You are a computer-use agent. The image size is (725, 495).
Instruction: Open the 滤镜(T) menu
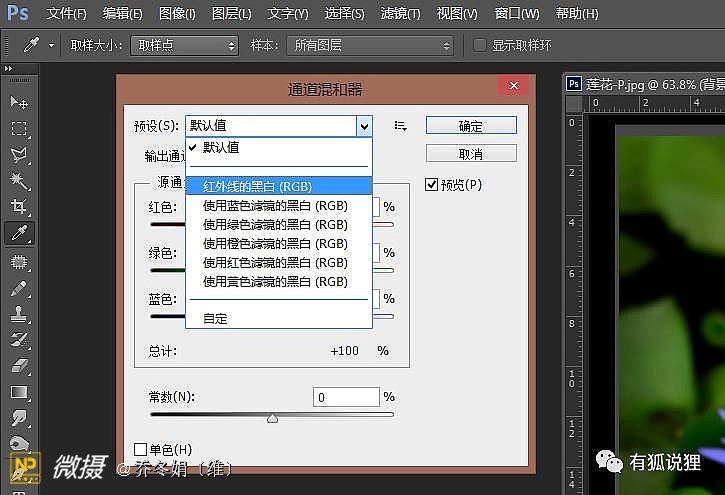[x=400, y=14]
